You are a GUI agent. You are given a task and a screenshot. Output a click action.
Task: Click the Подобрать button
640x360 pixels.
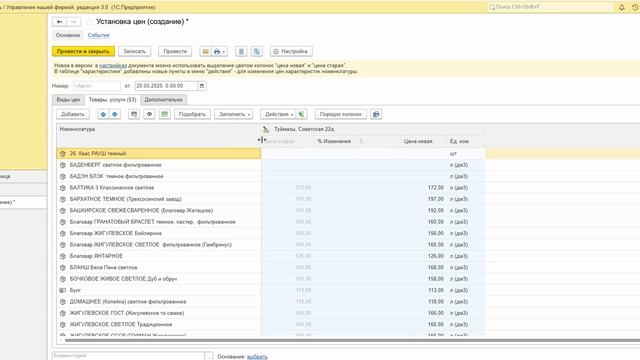point(192,114)
